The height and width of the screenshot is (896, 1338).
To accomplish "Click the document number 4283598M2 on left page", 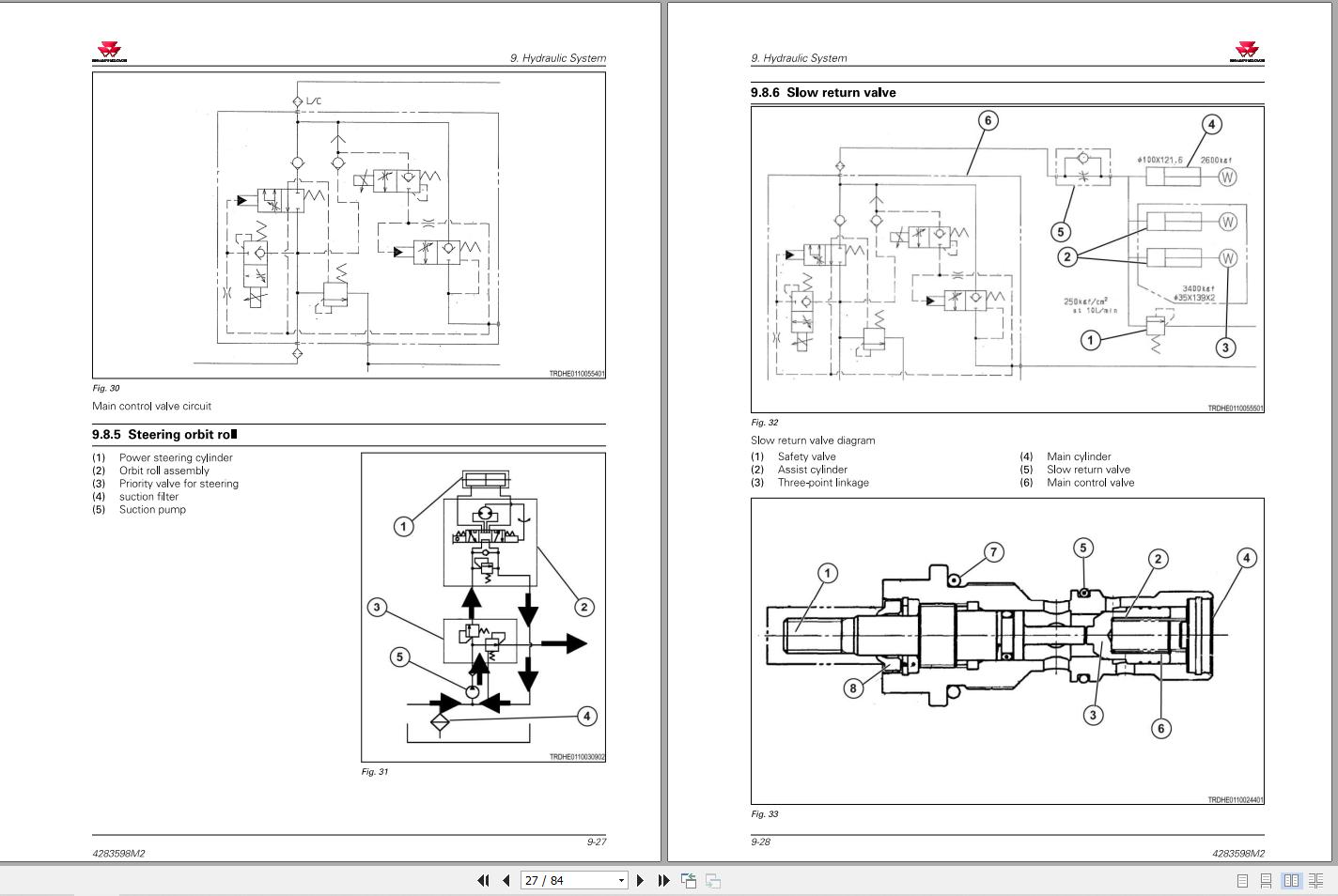I will click(x=118, y=854).
